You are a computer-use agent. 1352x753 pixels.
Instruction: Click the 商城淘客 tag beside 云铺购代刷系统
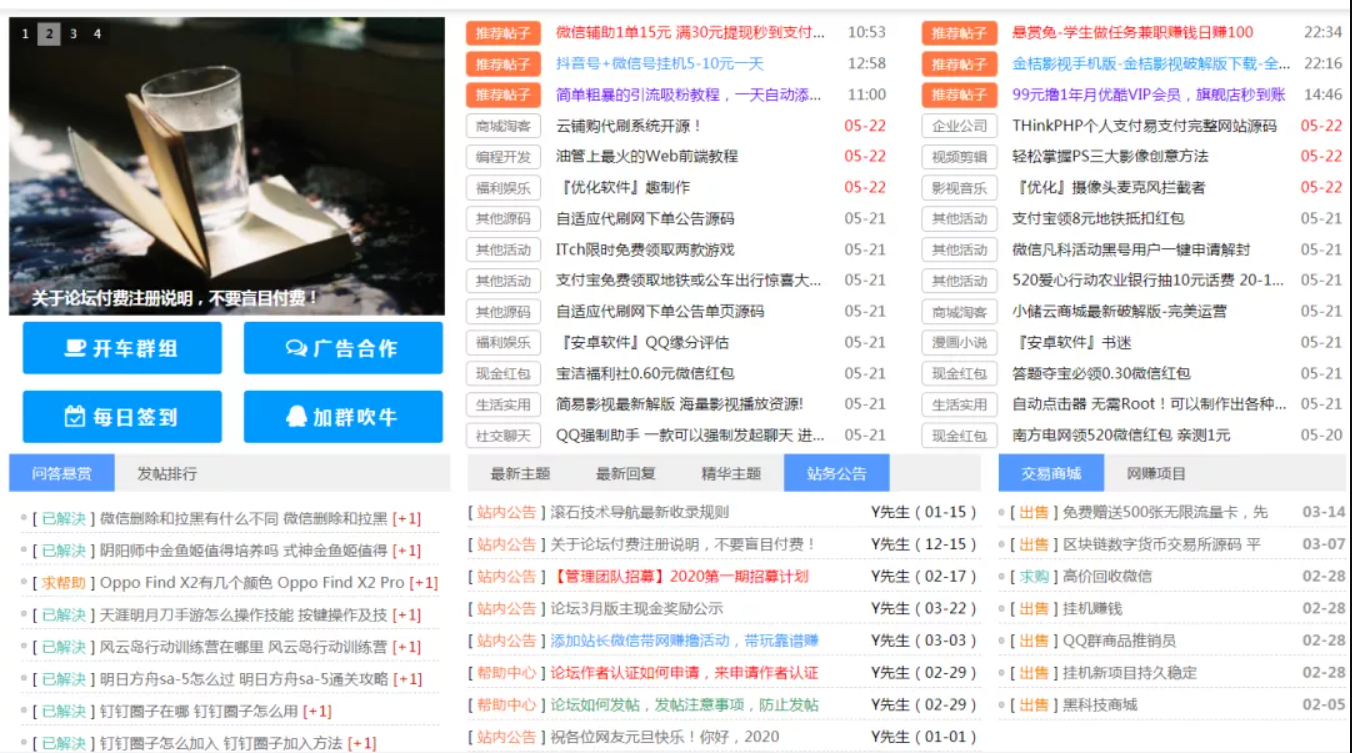coord(503,126)
